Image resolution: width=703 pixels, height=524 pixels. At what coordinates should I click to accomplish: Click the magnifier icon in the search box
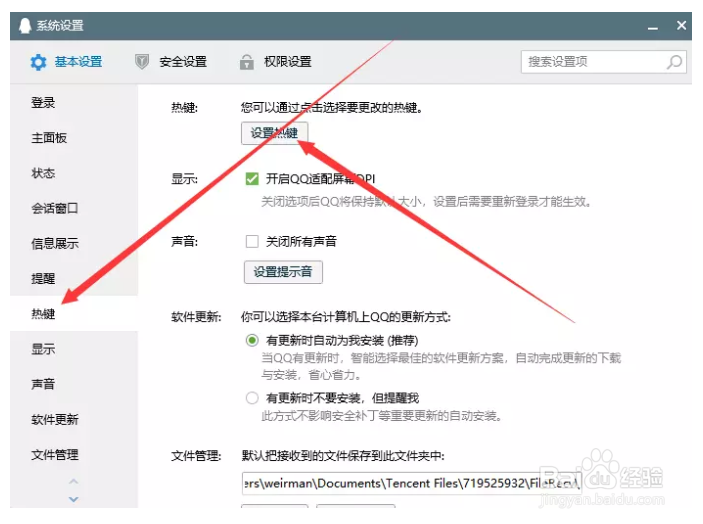674,62
